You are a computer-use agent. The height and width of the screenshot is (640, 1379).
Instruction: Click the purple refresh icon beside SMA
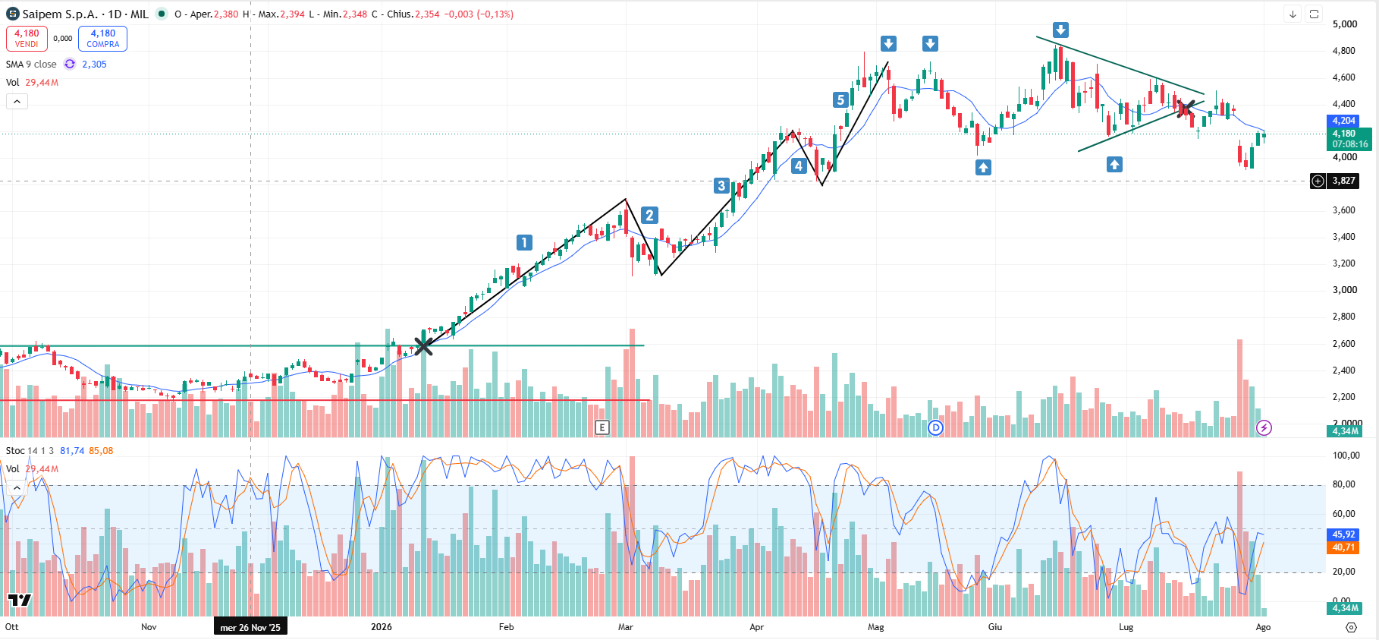[x=70, y=64]
